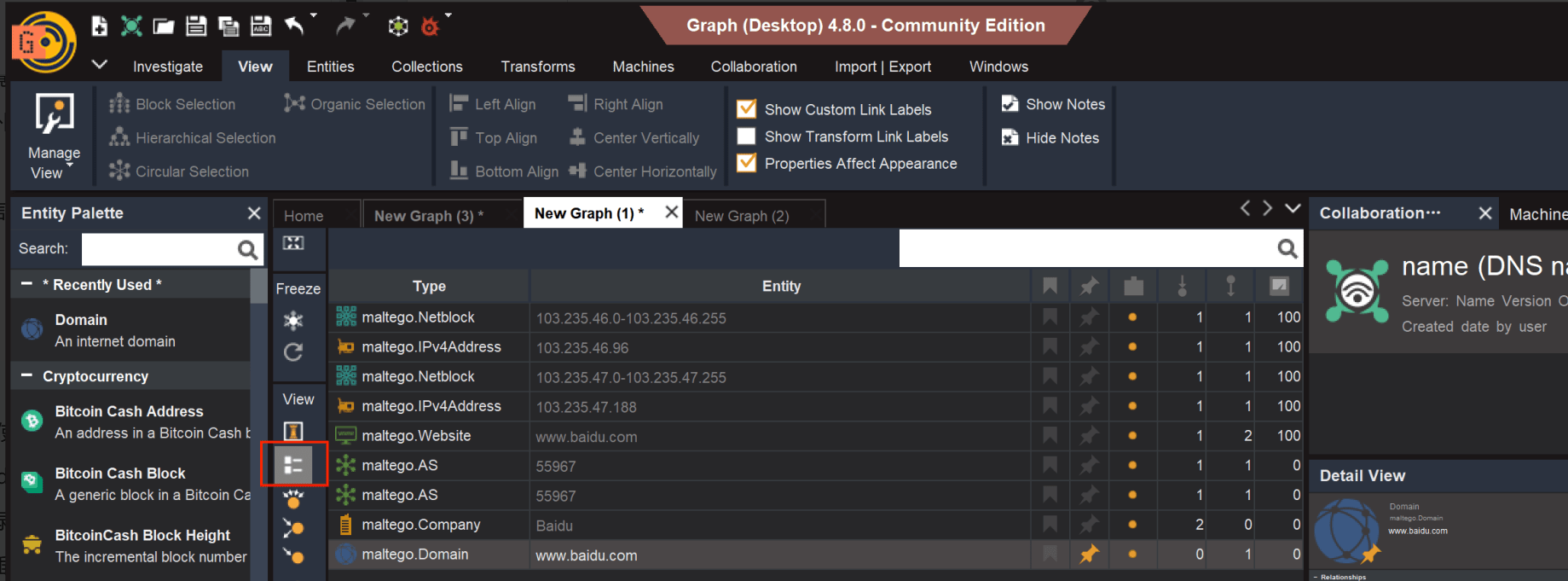Click the pin icon in the maltego.Domain row
1568x581 pixels.
pyautogui.click(x=1089, y=555)
